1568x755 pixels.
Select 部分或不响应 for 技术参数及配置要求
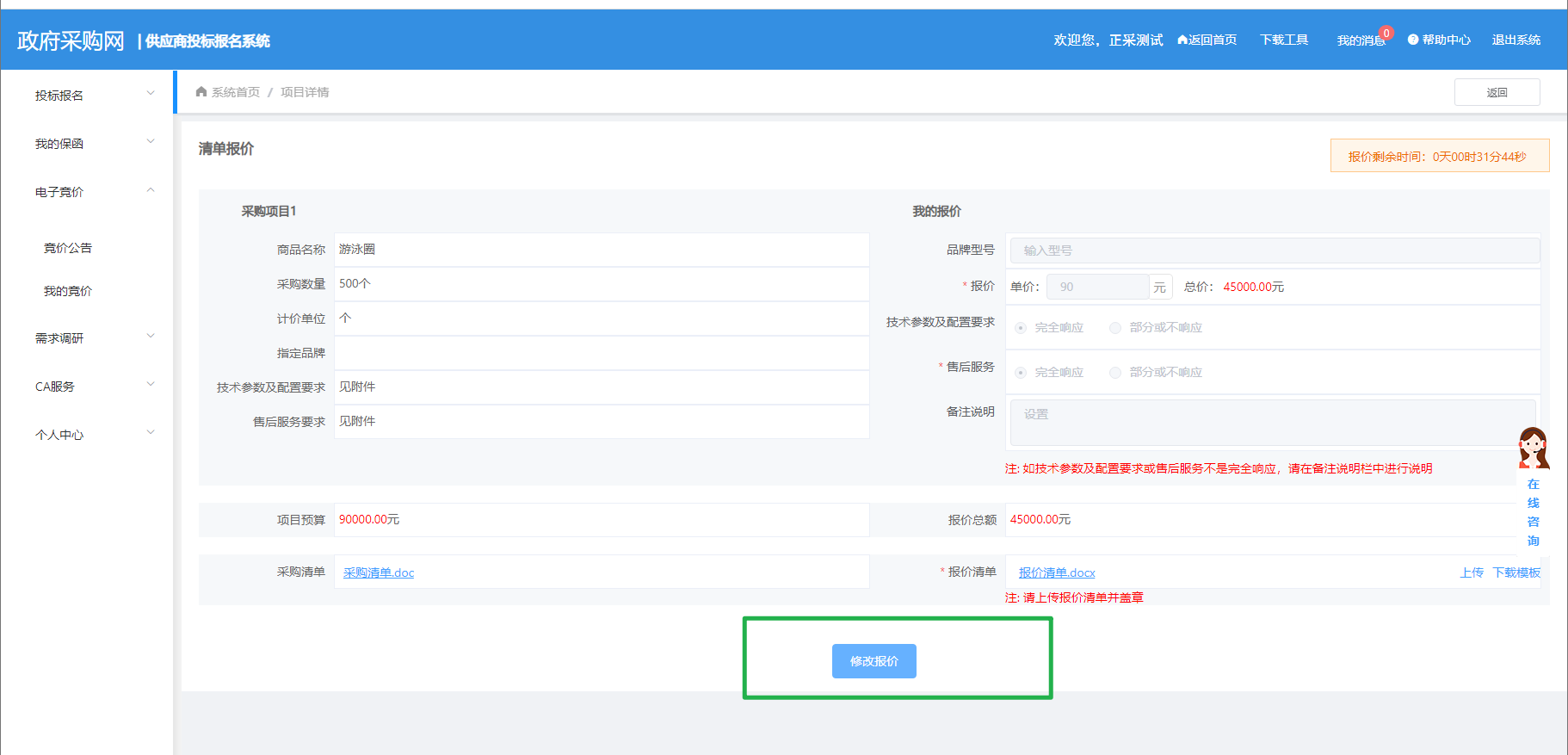[x=1115, y=328]
